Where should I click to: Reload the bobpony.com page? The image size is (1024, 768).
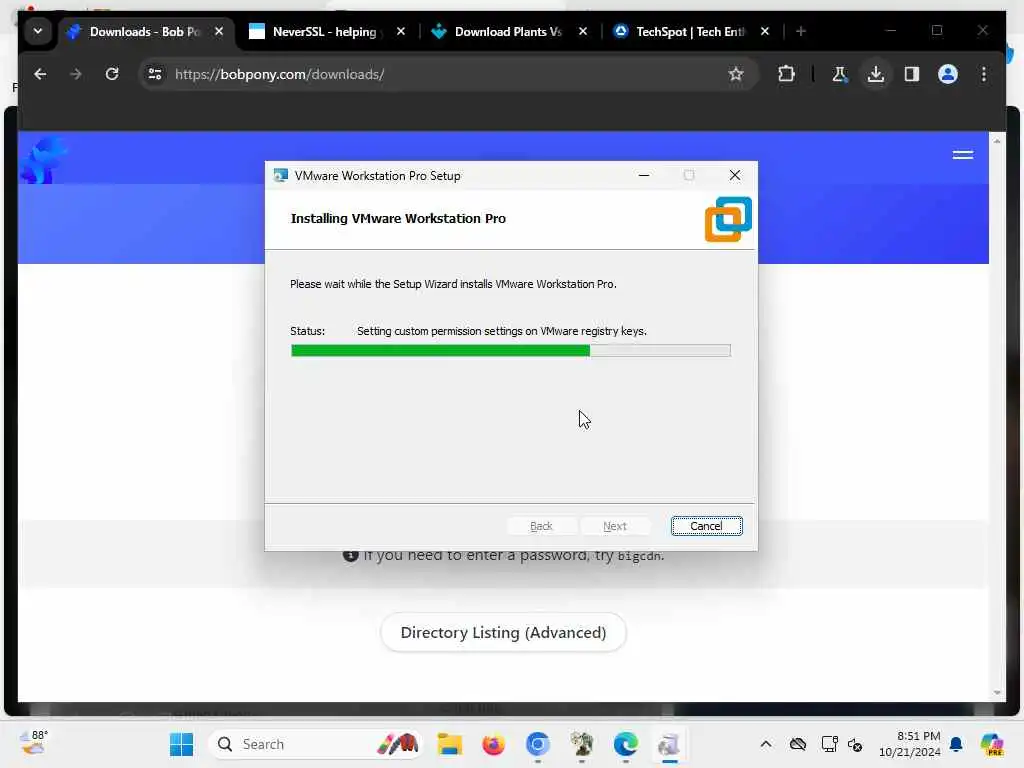112,74
